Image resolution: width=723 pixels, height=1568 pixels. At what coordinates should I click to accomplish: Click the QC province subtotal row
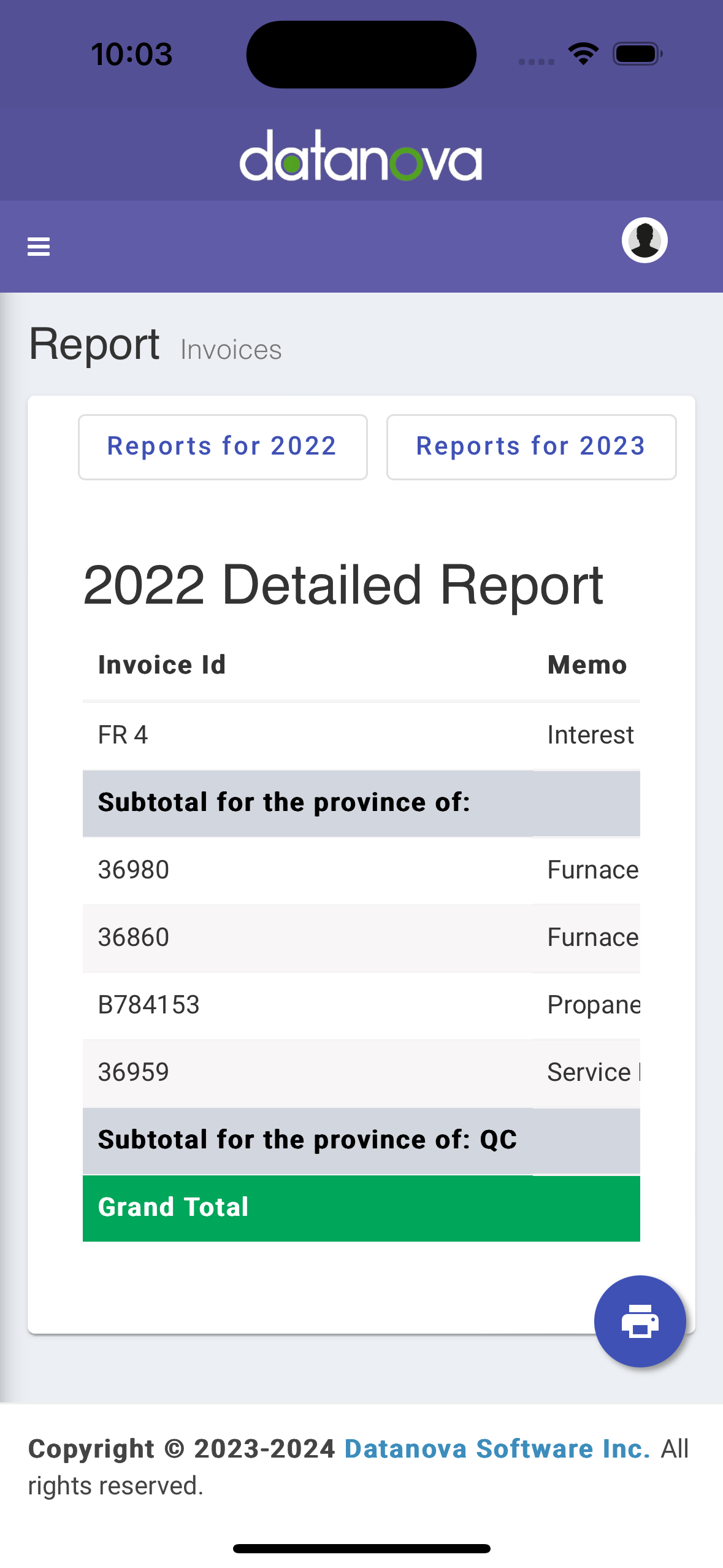coord(361,1140)
